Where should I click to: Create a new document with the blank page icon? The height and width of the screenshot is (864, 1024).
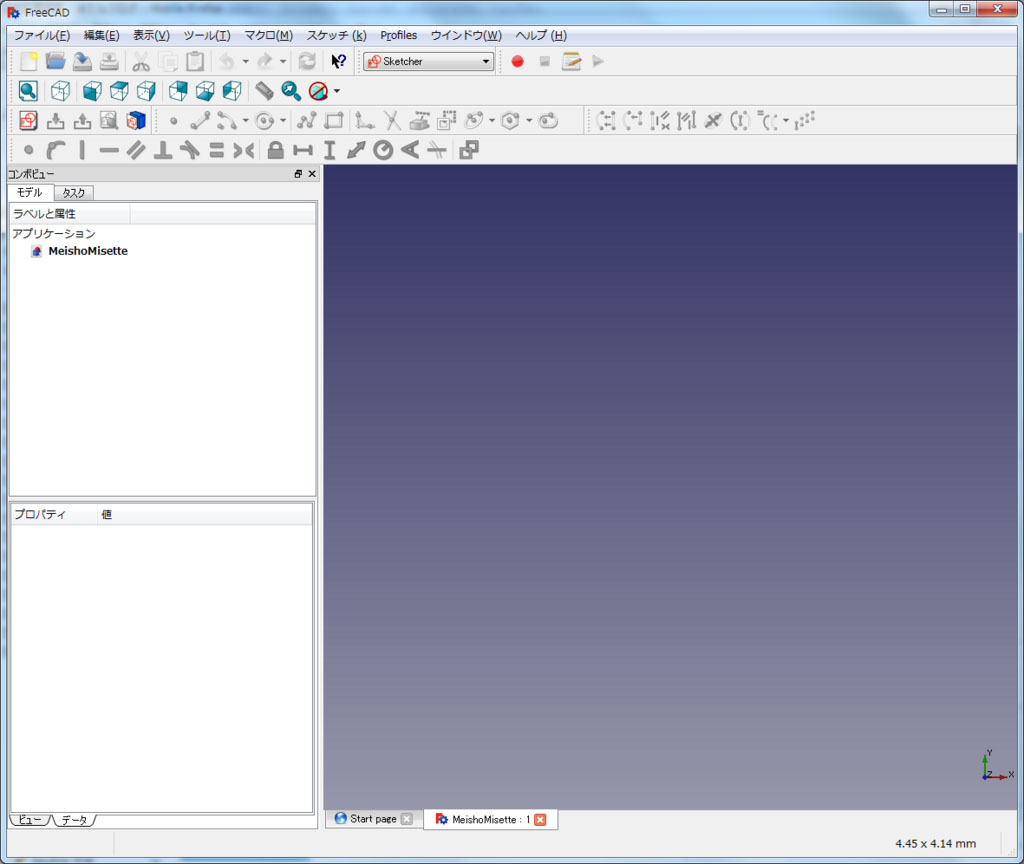pos(28,61)
